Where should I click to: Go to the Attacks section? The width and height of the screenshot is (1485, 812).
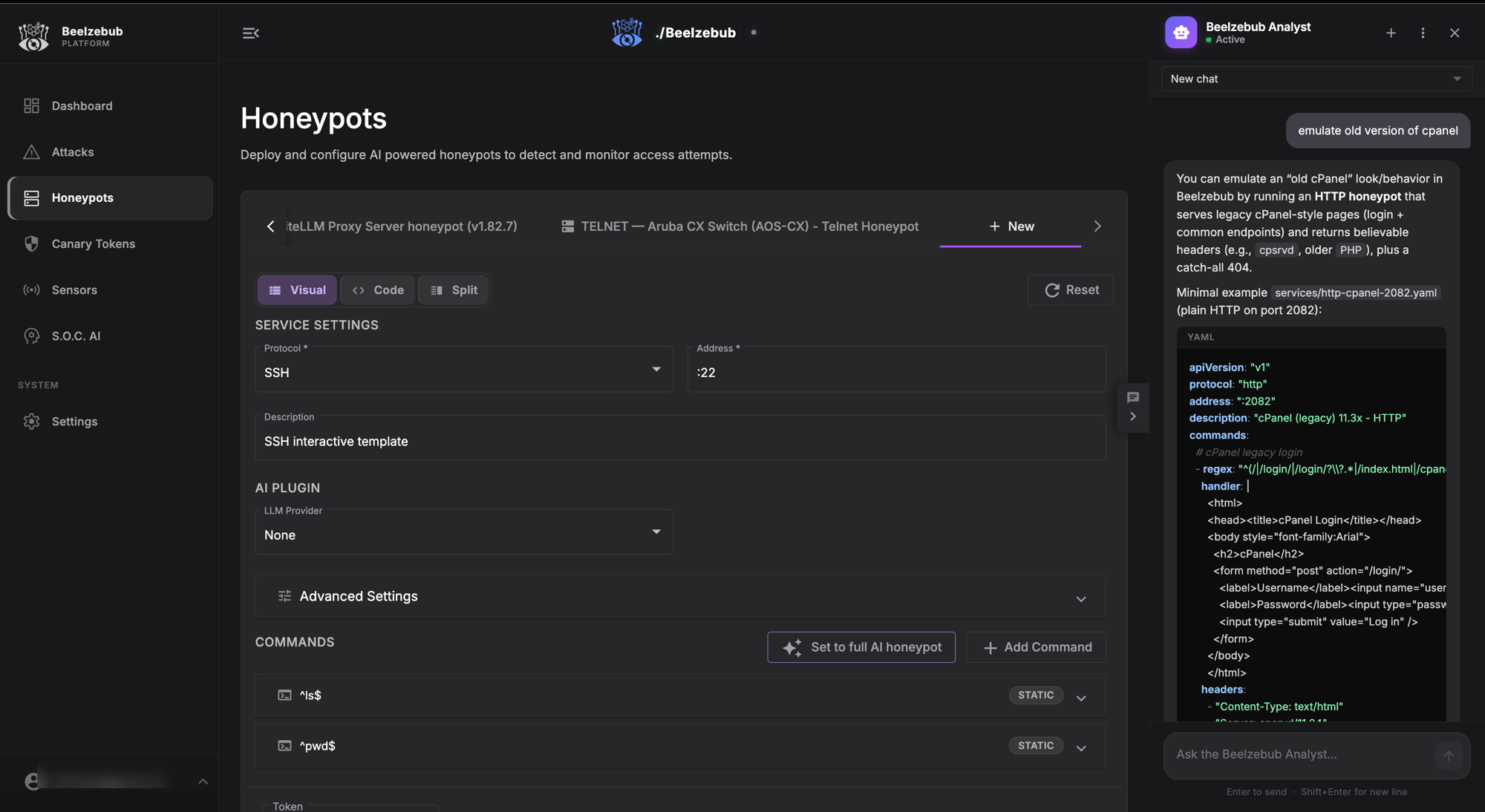click(110, 152)
